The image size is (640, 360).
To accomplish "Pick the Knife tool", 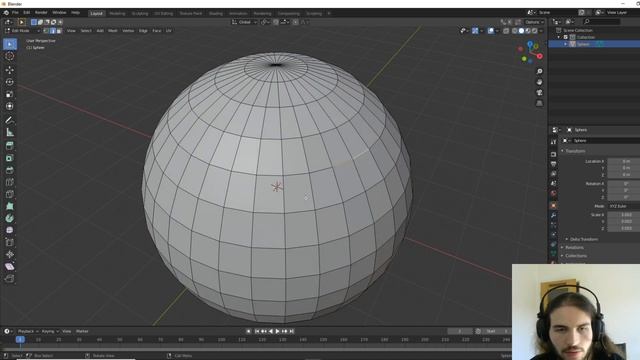I will [x=10, y=194].
